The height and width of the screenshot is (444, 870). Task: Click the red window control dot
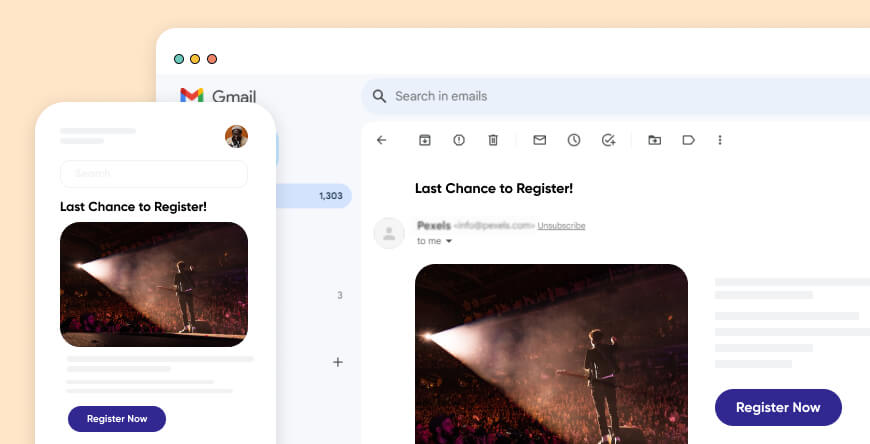click(x=212, y=59)
